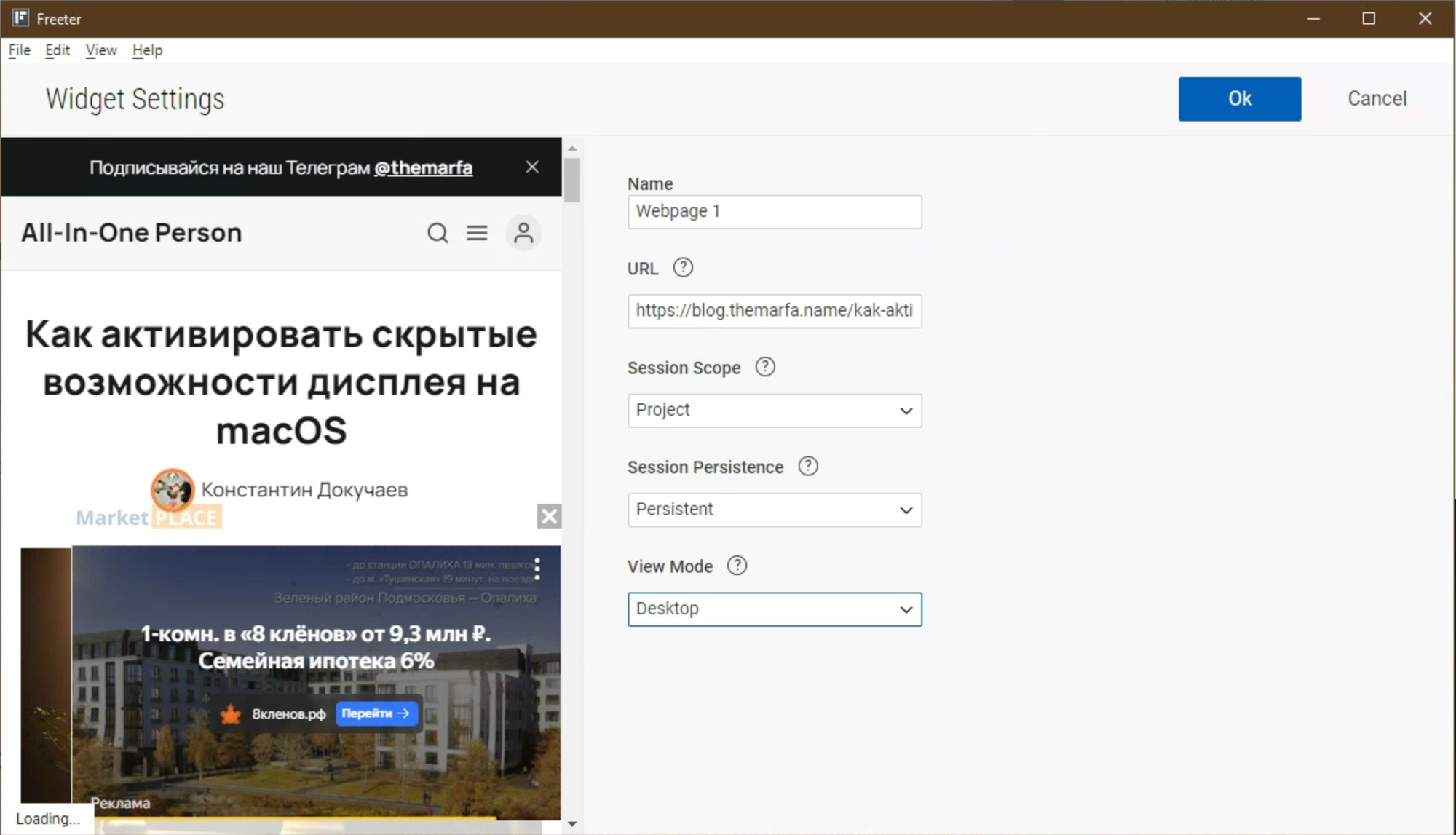Click the Session Scope help icon
The width and height of the screenshot is (1456, 835).
point(764,367)
